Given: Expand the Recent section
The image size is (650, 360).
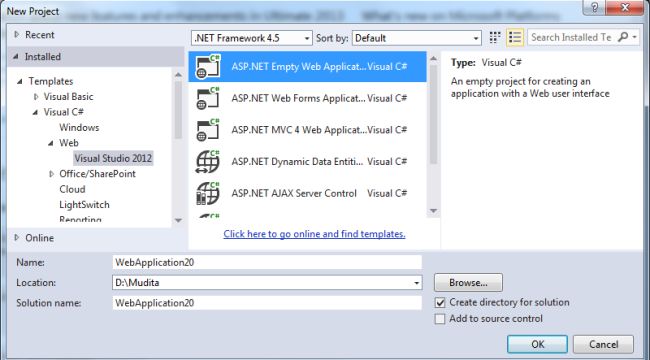Looking at the screenshot, I should tap(17, 35).
